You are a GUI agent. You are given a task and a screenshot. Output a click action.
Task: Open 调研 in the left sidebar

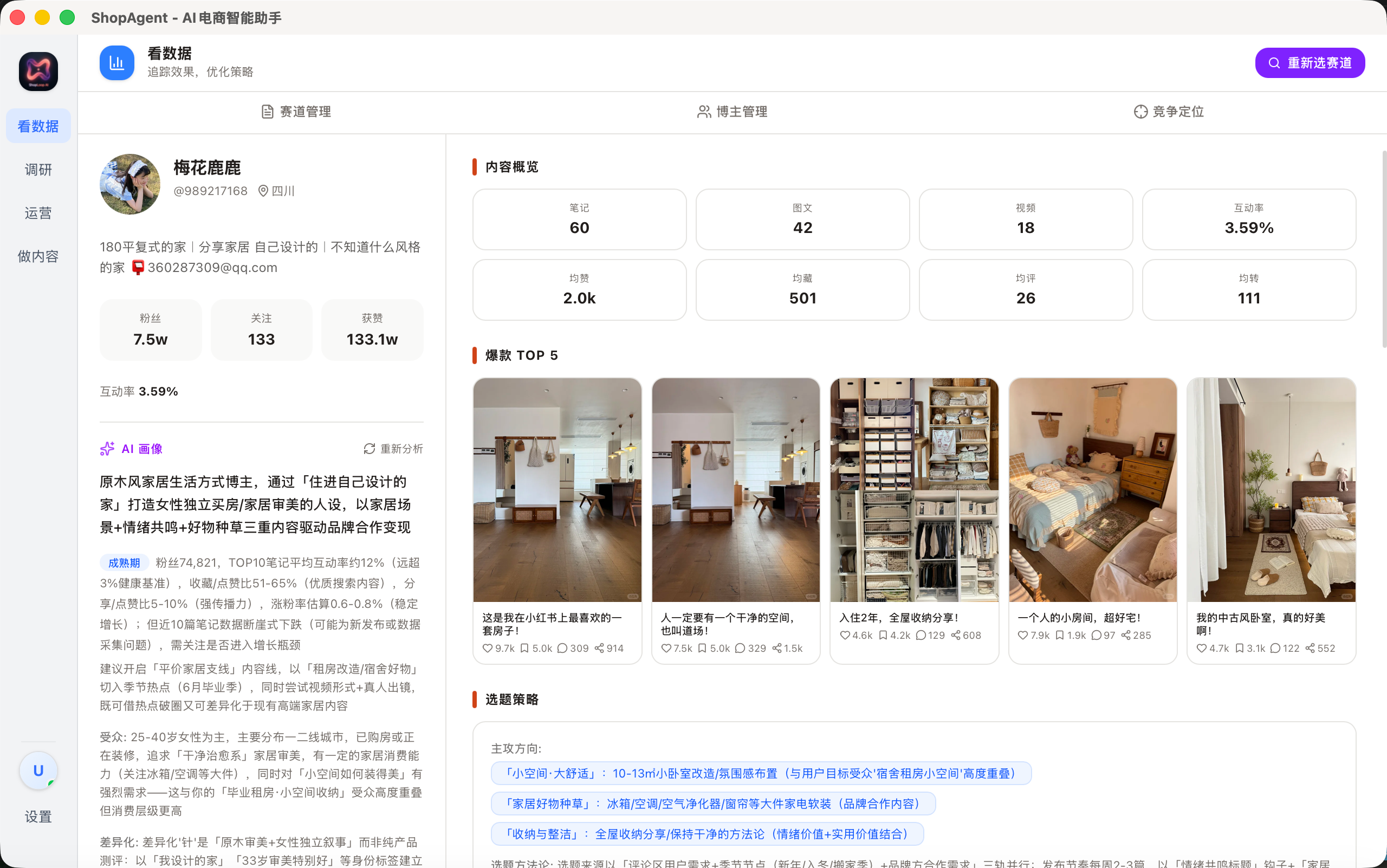(38, 170)
